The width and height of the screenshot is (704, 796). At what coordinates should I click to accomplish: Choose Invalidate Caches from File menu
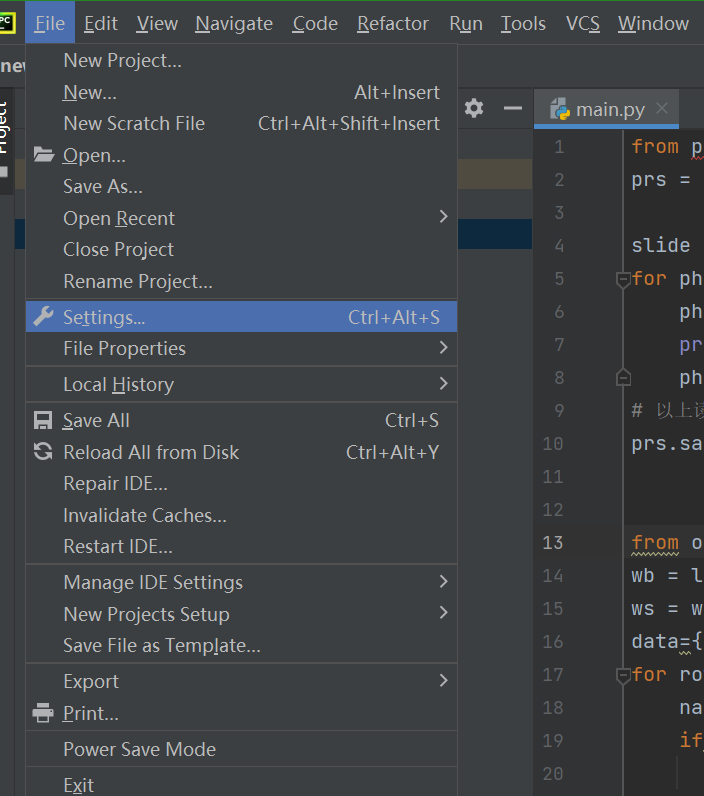pyautogui.click(x=145, y=516)
